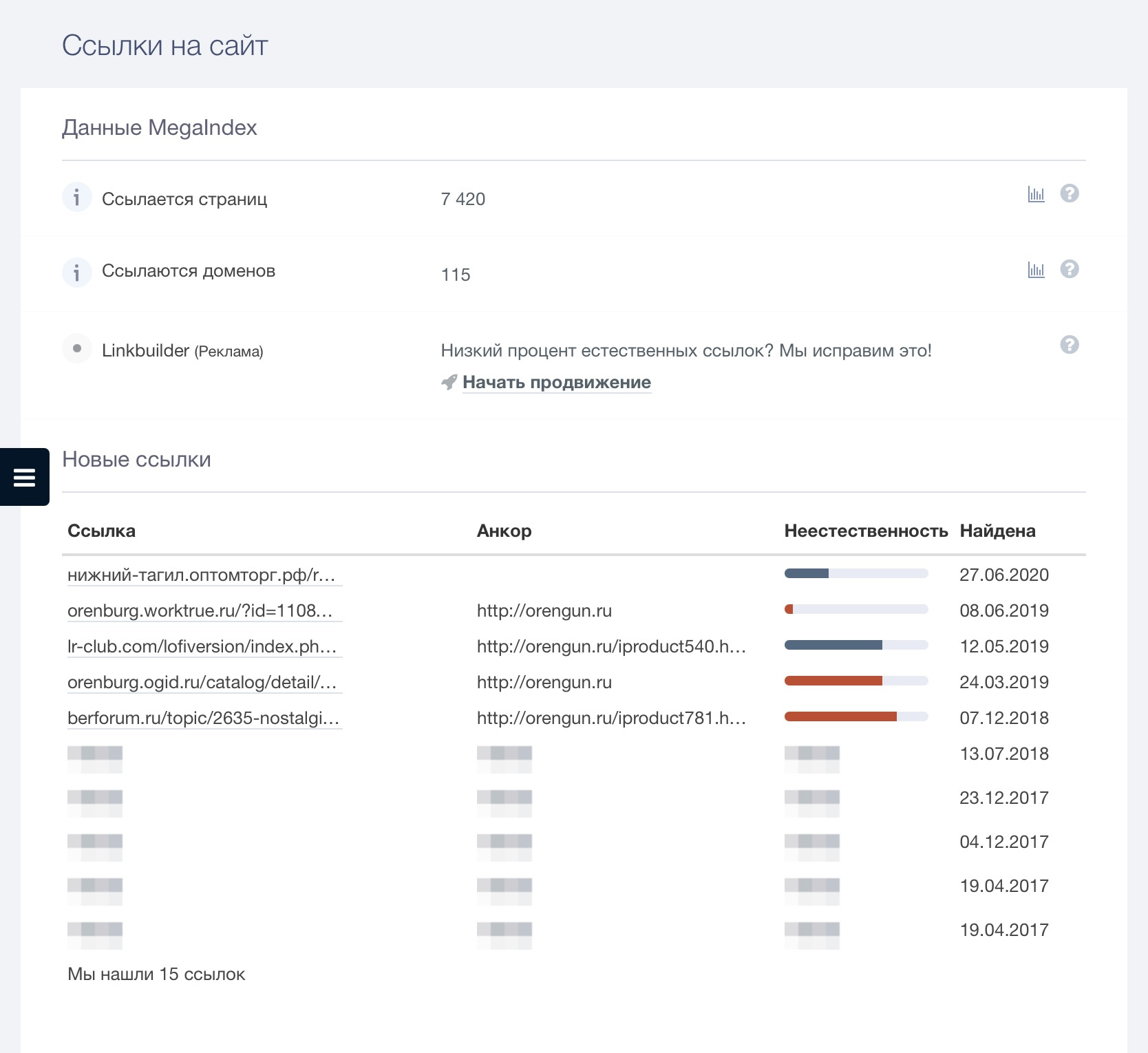
Task: Click Ссылается страниц label
Action: pyautogui.click(x=184, y=200)
